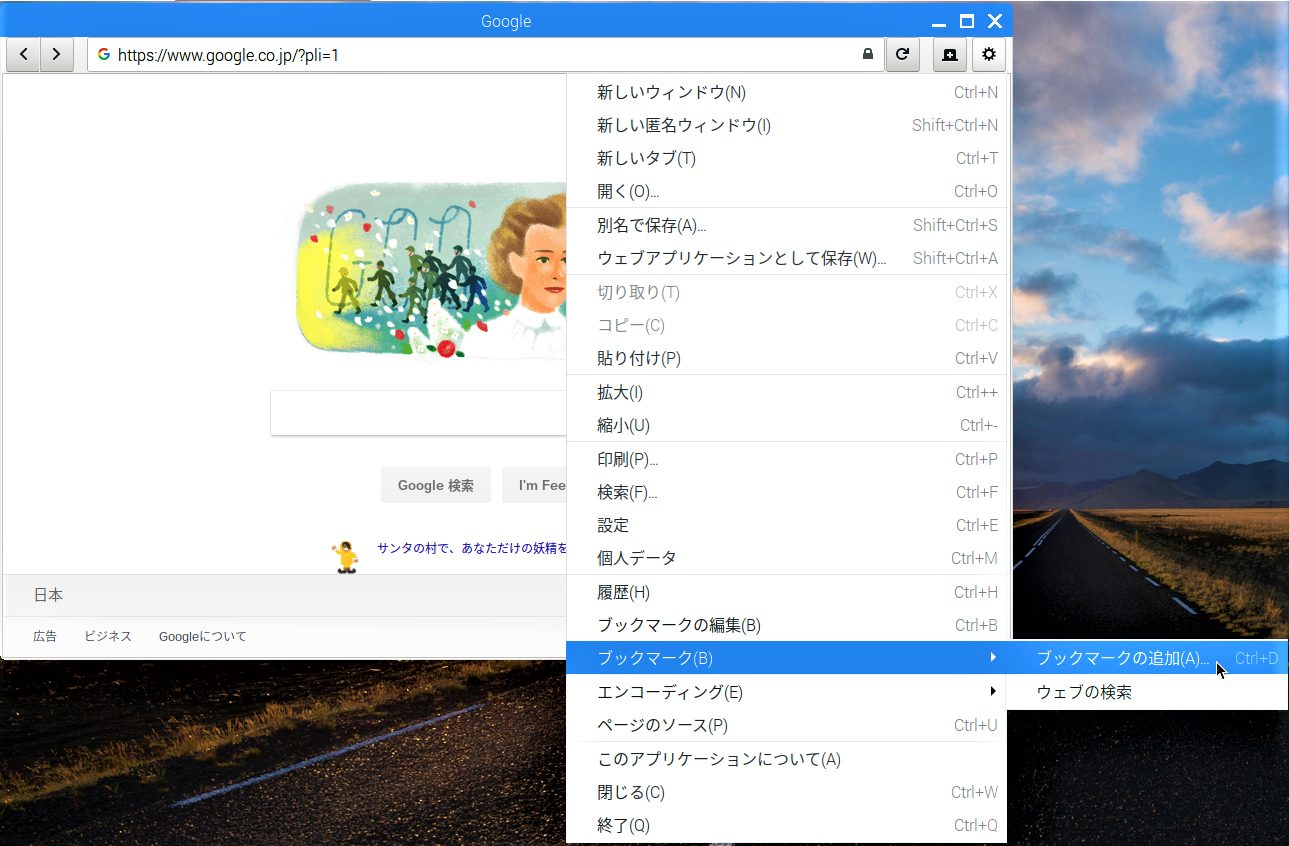Open 設定 from the menu
Image resolution: width=1289 pixels, height=846 pixels.
787,526
